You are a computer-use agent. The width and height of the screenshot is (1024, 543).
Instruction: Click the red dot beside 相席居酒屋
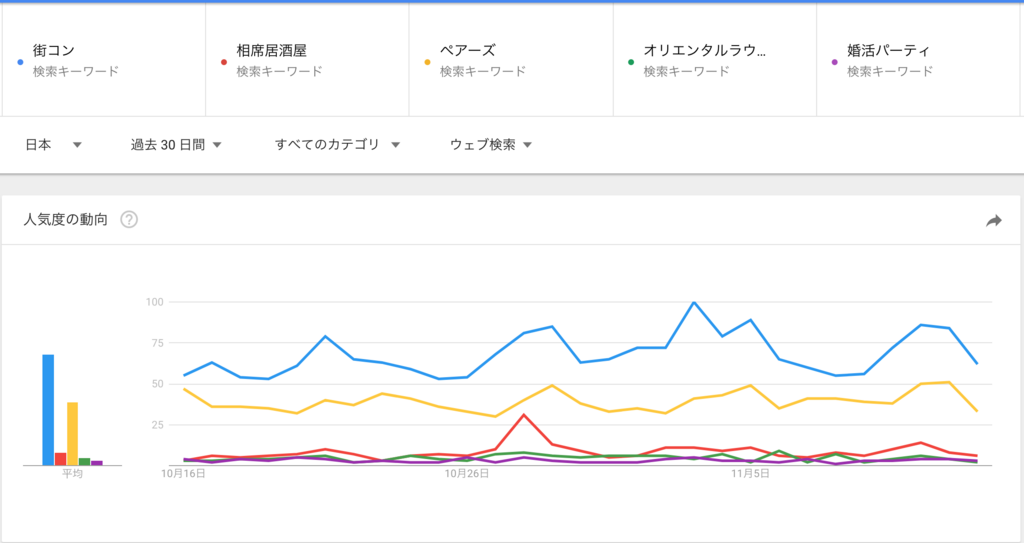click(224, 62)
